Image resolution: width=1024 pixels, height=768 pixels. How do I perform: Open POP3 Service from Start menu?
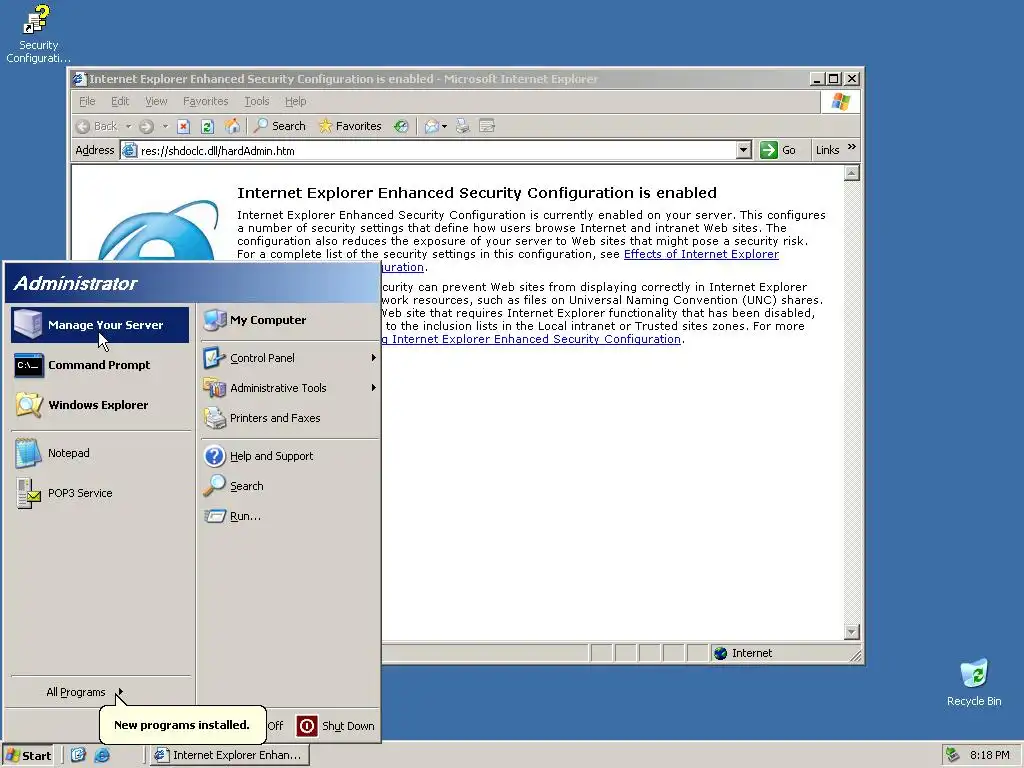100,493
